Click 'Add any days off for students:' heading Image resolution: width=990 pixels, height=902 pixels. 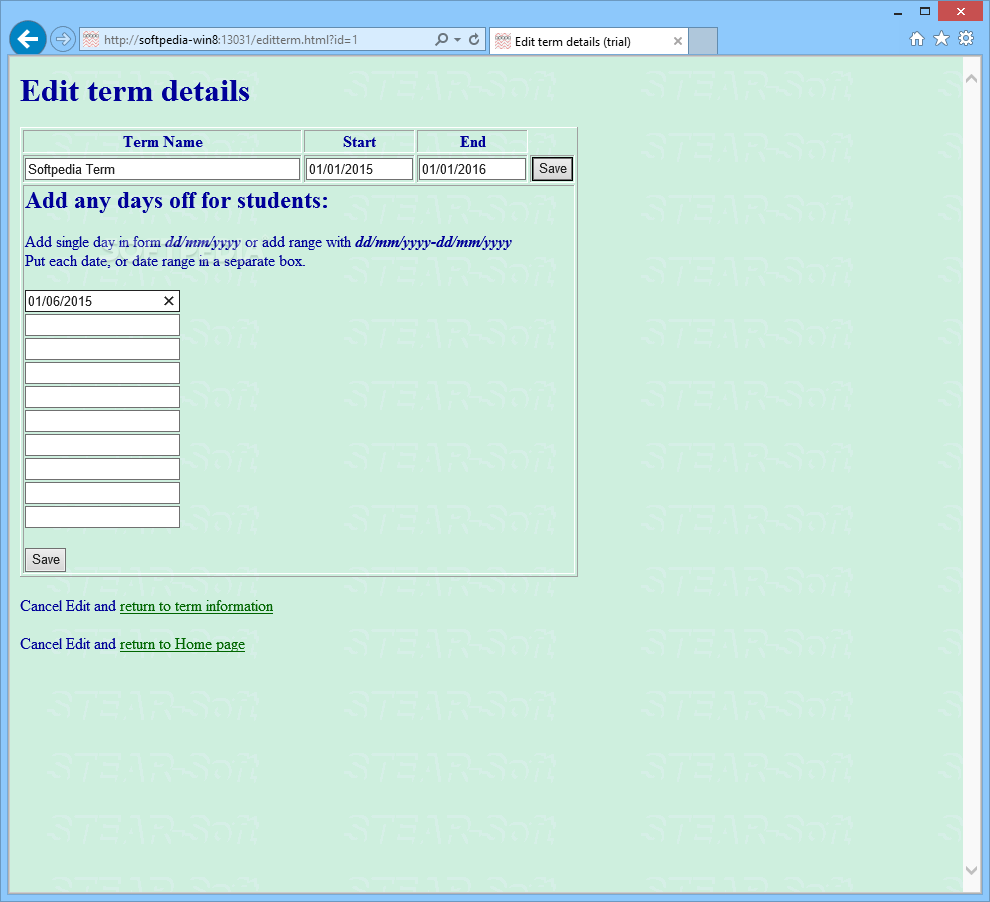[177, 201]
